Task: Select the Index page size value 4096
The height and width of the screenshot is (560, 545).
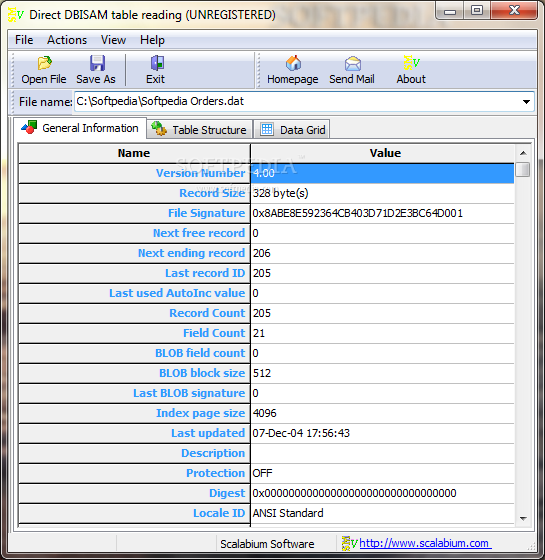Action: pos(382,414)
